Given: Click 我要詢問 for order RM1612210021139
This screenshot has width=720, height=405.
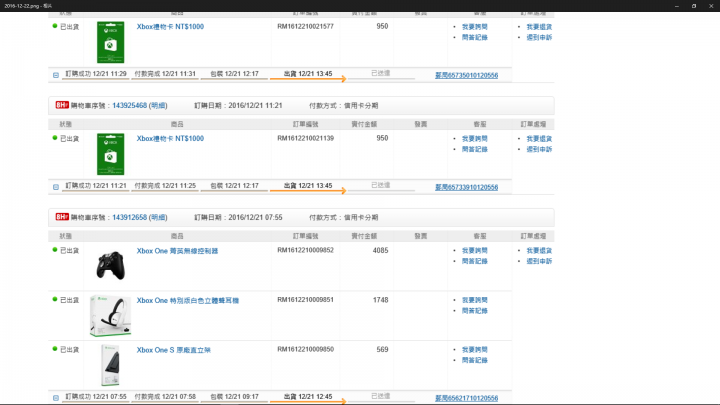Looking at the screenshot, I should pos(475,138).
